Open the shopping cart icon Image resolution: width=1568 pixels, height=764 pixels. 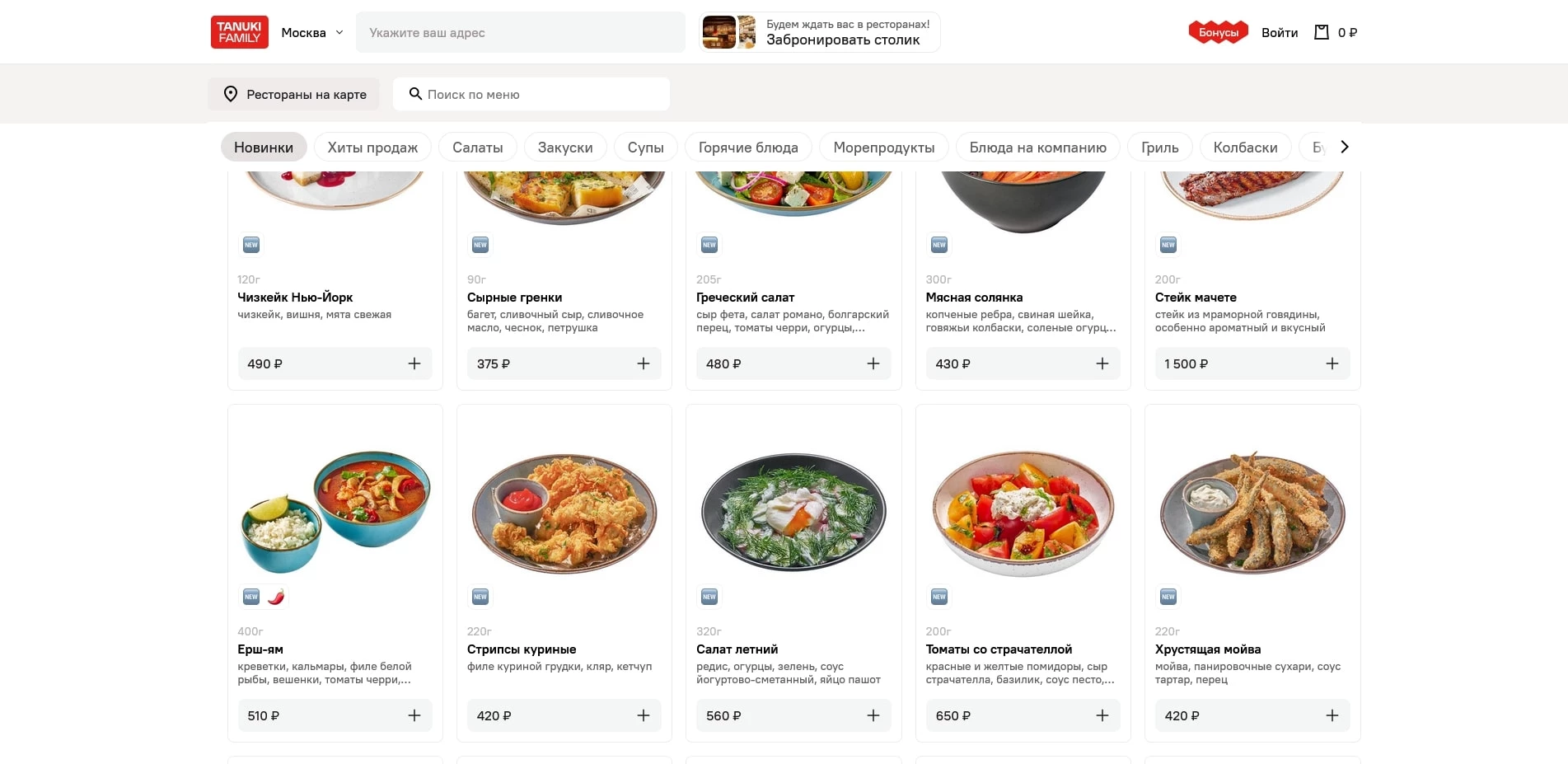1322,32
